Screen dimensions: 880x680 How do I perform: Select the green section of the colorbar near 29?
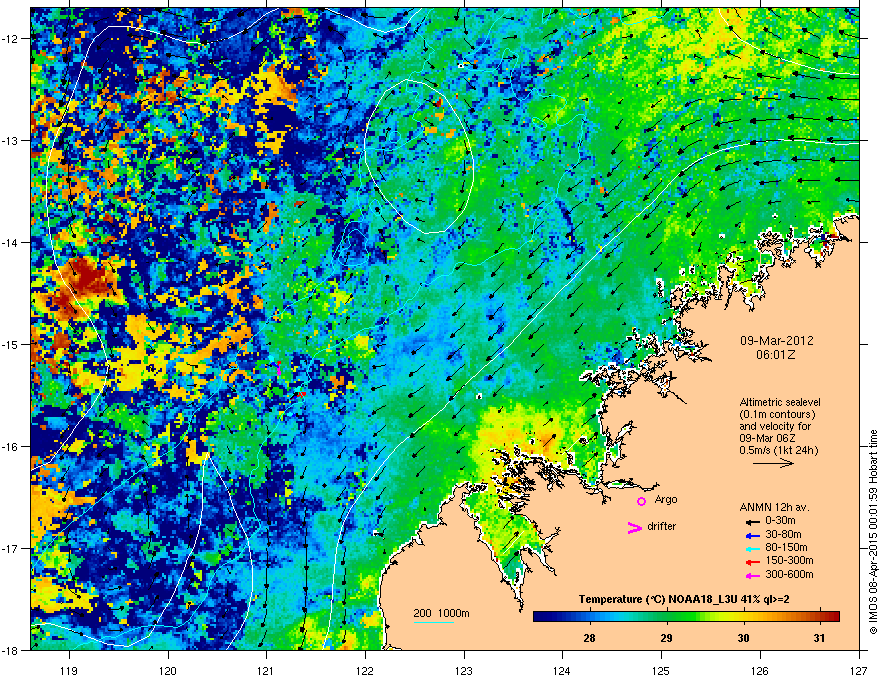point(667,617)
